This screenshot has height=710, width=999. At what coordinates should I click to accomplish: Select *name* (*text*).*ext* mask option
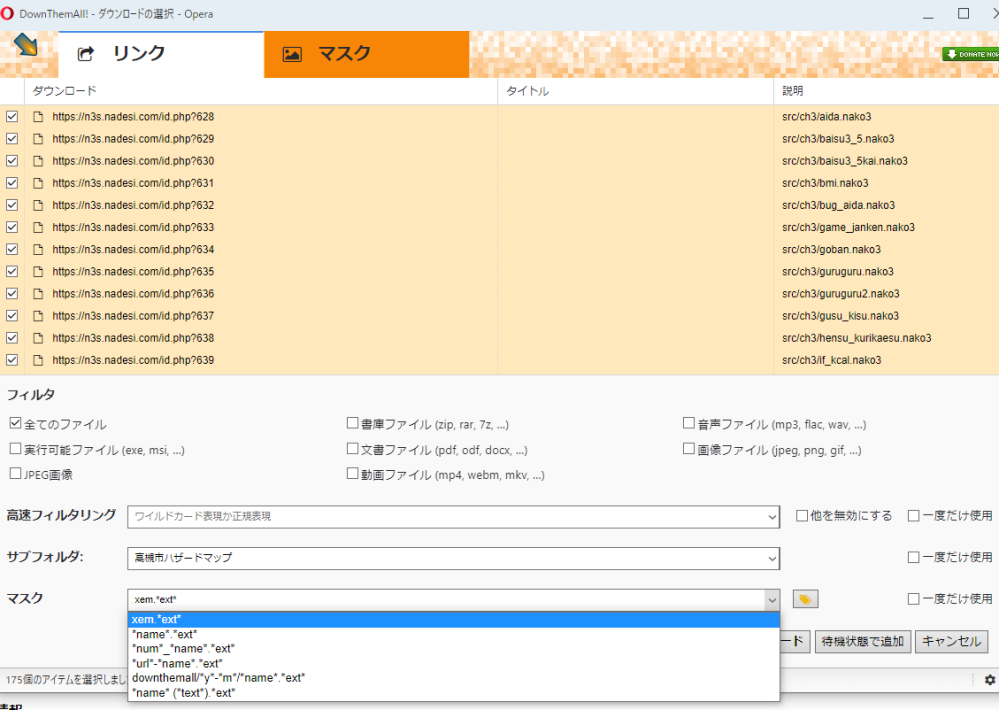[454, 693]
